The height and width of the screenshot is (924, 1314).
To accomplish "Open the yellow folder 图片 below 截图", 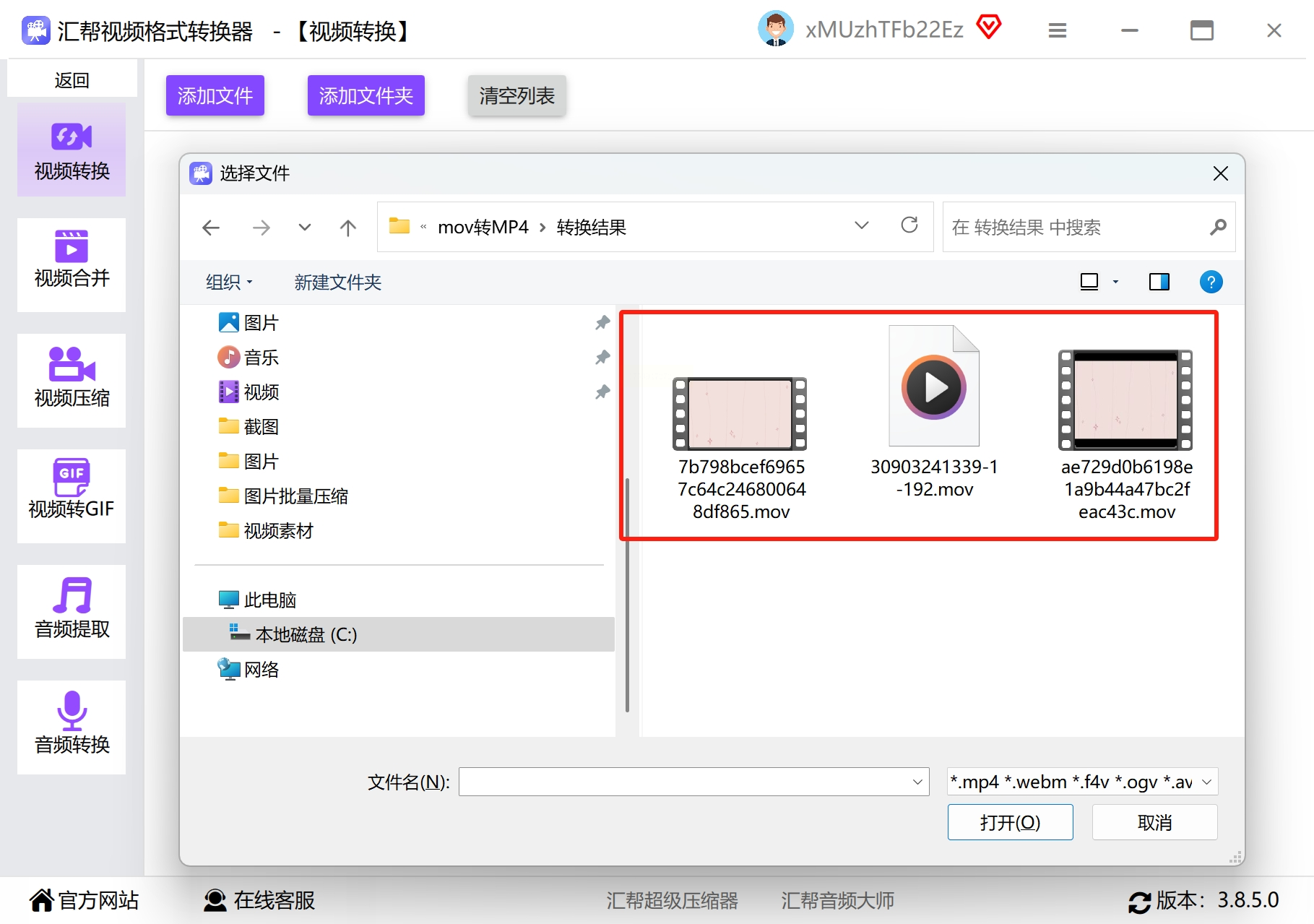I will pyautogui.click(x=248, y=462).
